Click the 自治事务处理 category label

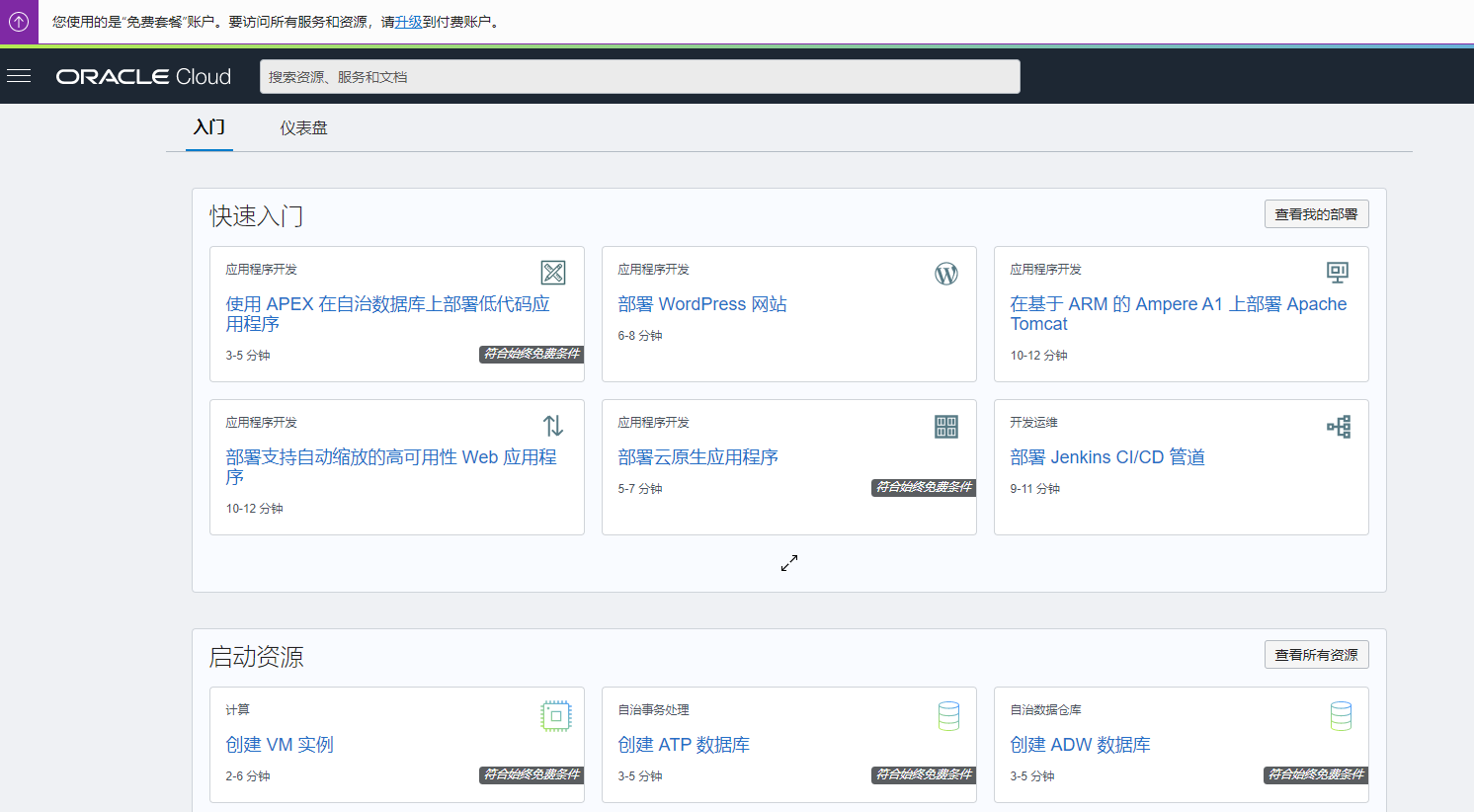(653, 710)
